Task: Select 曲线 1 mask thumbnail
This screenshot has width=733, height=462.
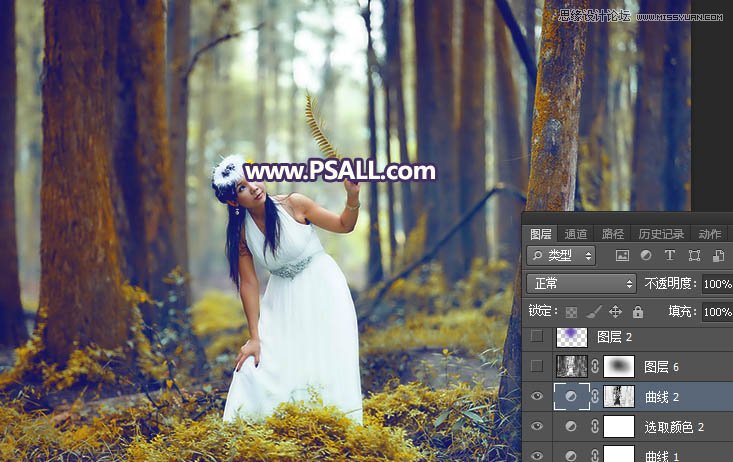Action: point(619,455)
